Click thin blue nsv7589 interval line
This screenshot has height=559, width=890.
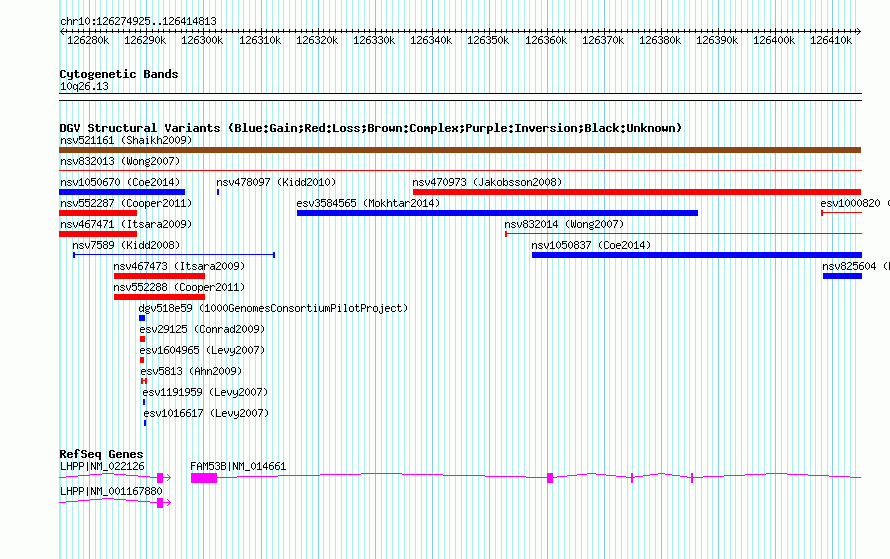pyautogui.click(x=174, y=255)
